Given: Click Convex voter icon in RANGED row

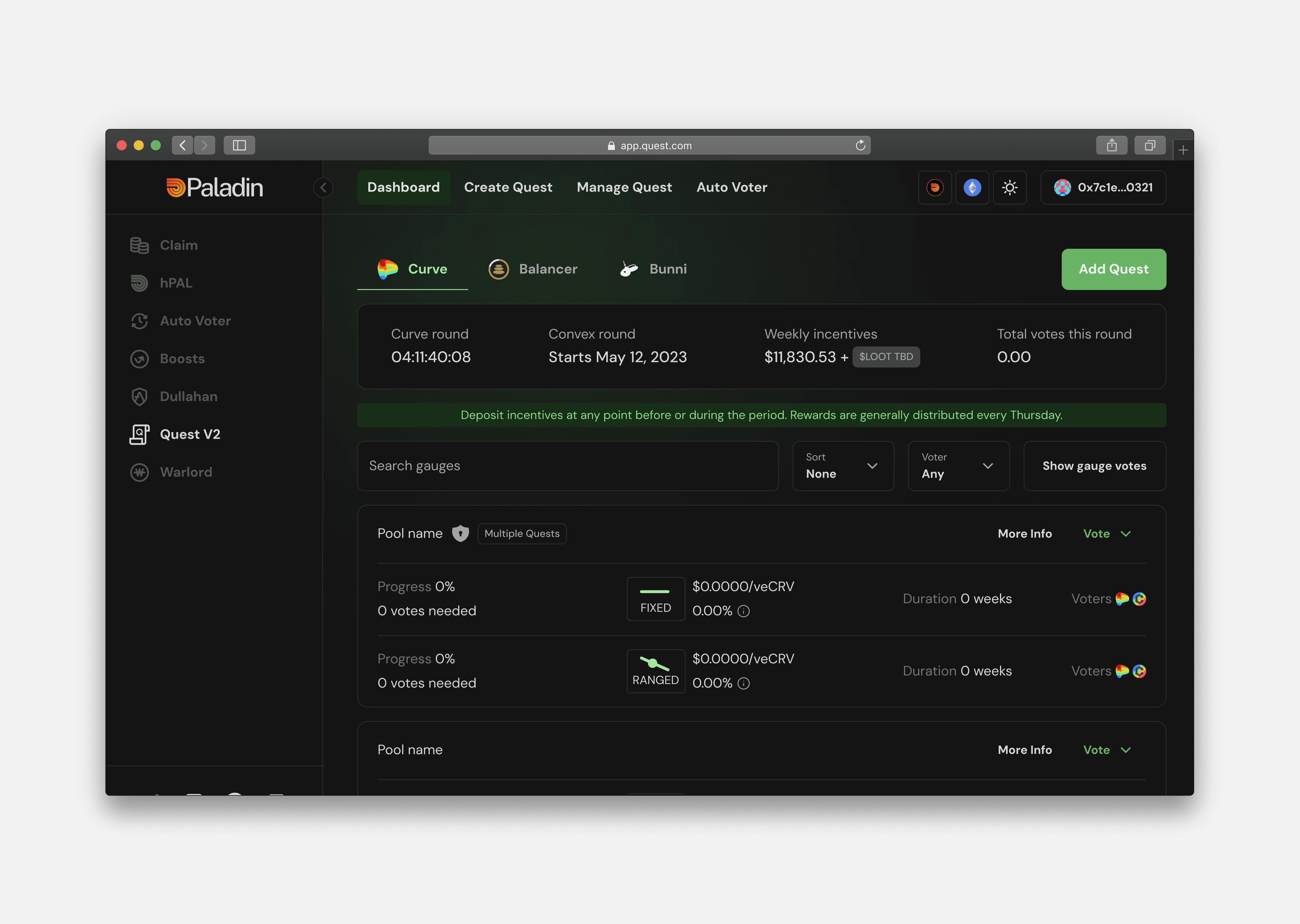Looking at the screenshot, I should pos(1139,671).
